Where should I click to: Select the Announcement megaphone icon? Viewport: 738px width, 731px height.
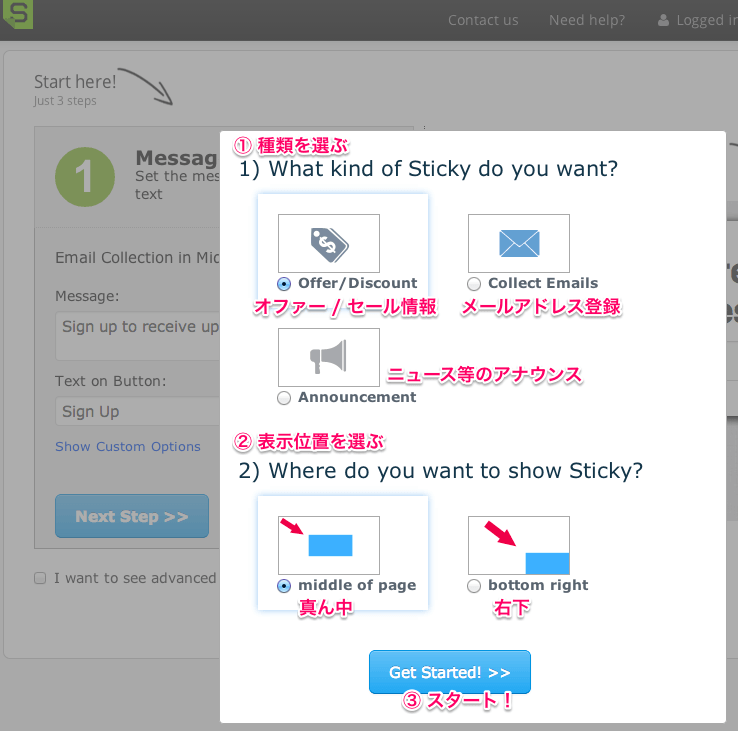[x=329, y=357]
